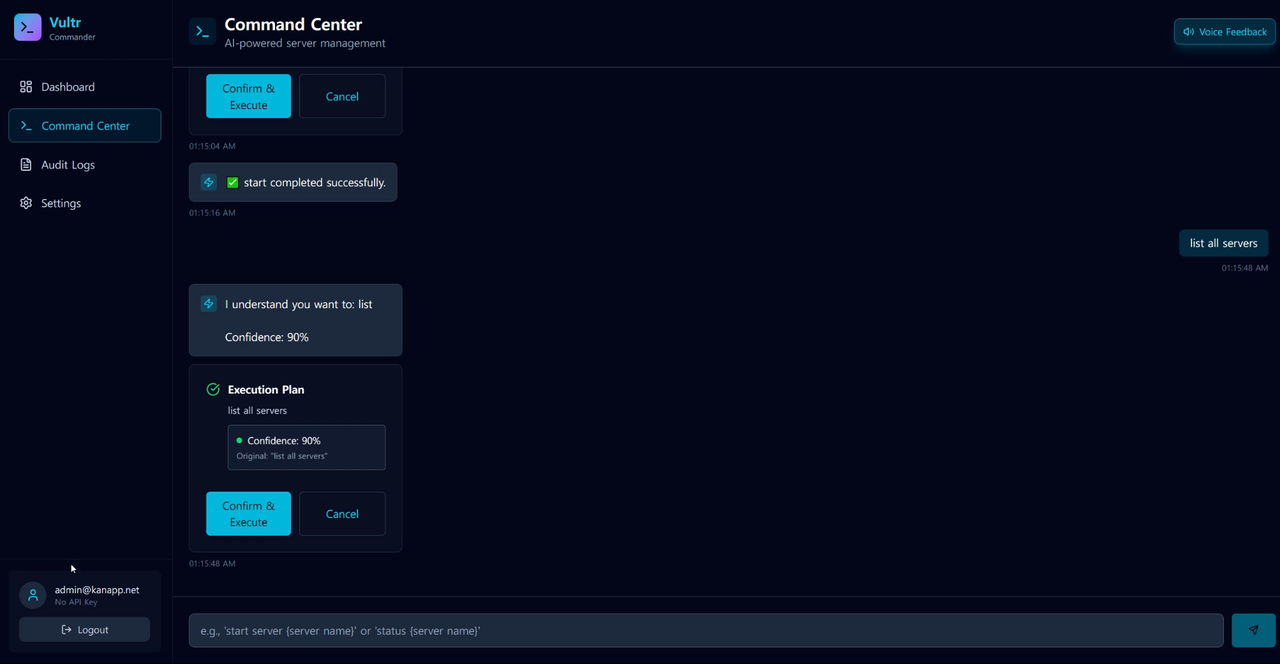Image resolution: width=1280 pixels, height=664 pixels.
Task: Click the terminal icon beside Command Center heading
Action: 203,32
